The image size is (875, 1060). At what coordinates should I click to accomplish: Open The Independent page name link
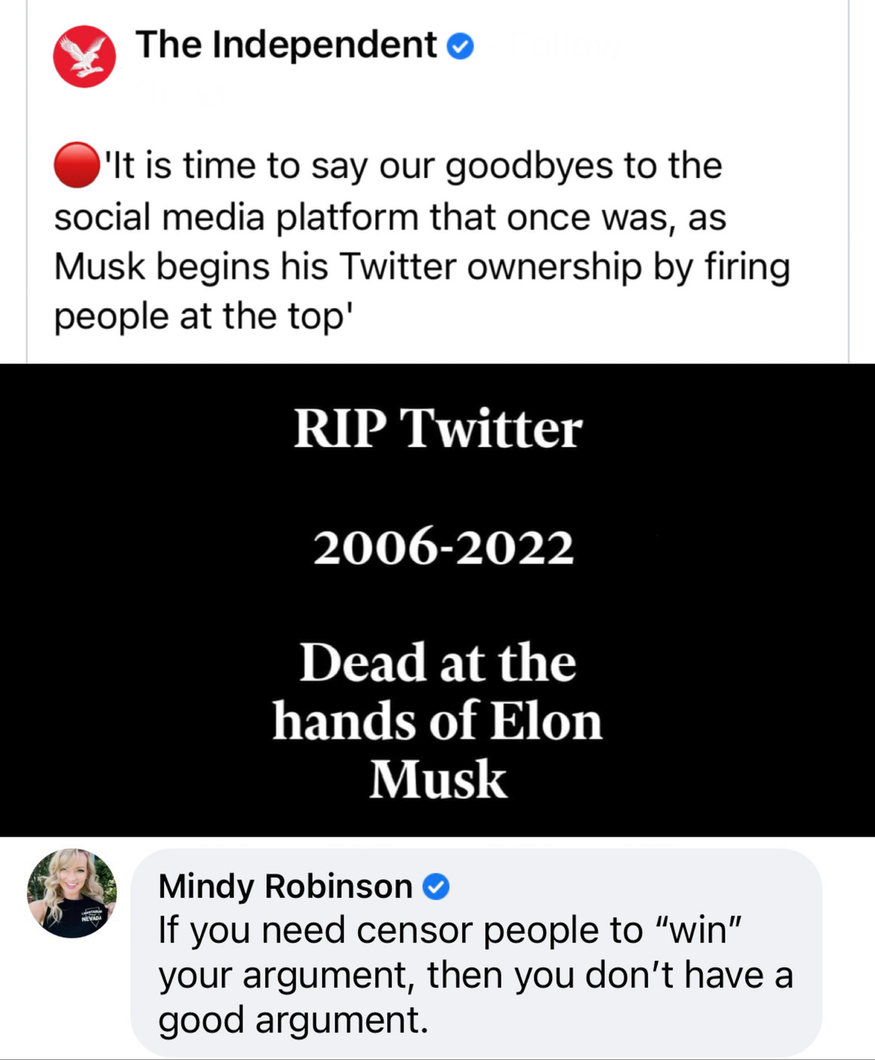(286, 45)
